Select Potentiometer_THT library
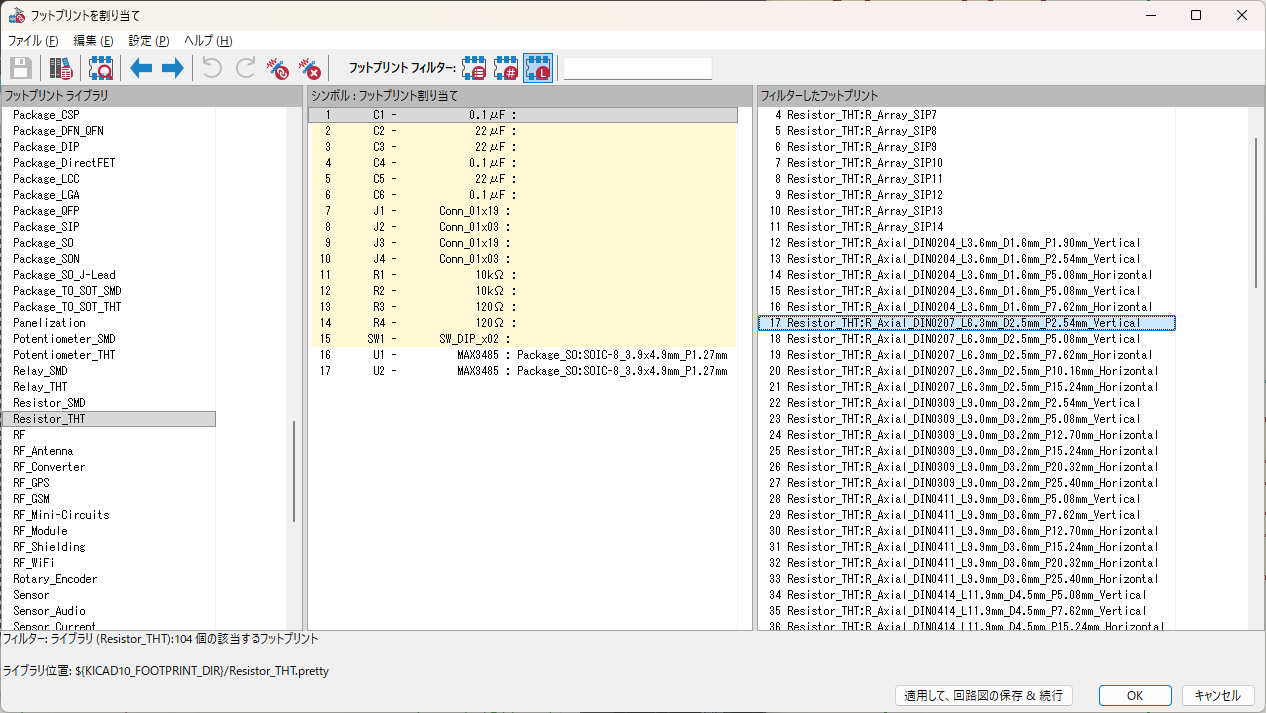Screen dimensions: 1266x713 [x=108, y=355]
